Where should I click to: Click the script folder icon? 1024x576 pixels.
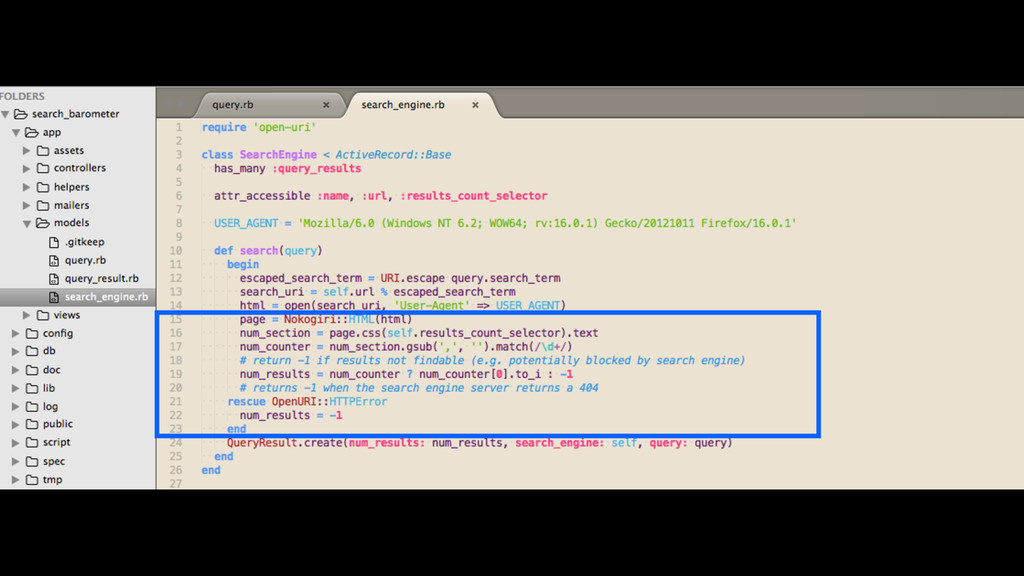coord(32,442)
